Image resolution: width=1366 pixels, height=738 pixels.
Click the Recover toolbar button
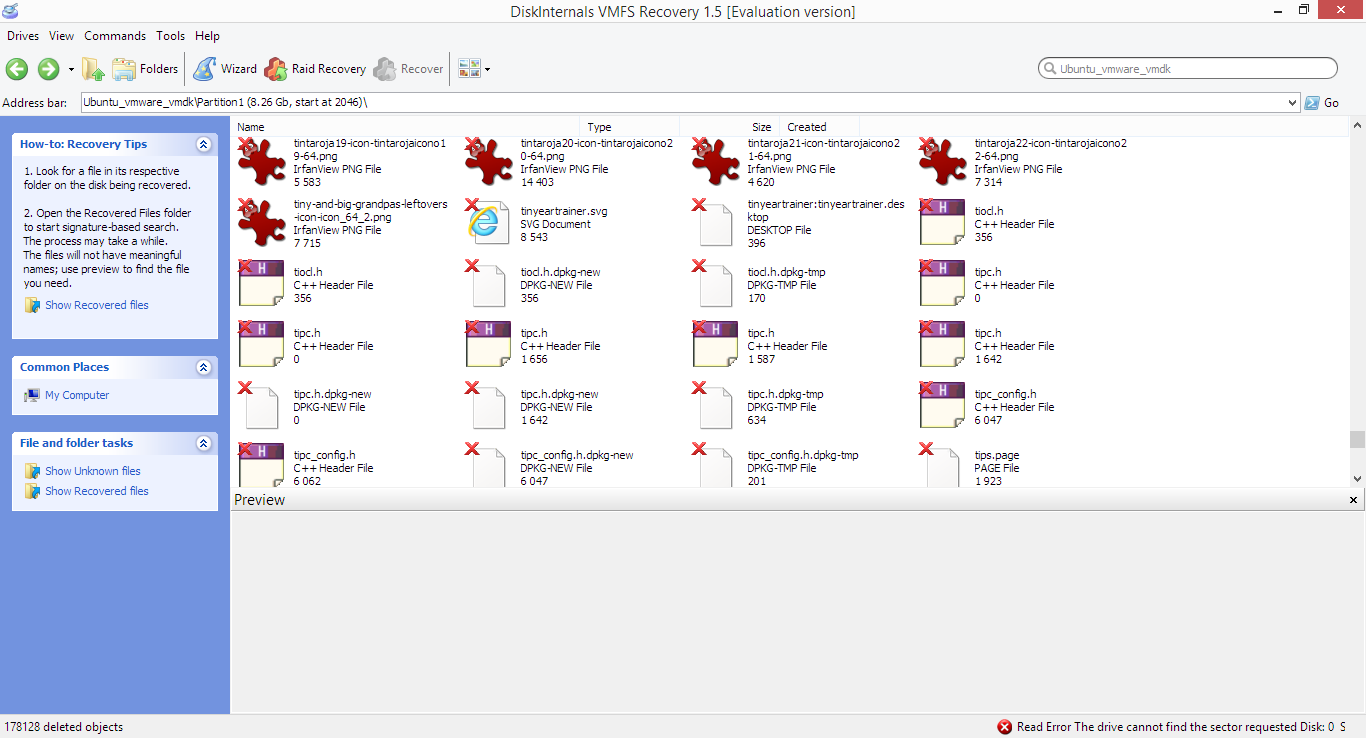click(408, 69)
